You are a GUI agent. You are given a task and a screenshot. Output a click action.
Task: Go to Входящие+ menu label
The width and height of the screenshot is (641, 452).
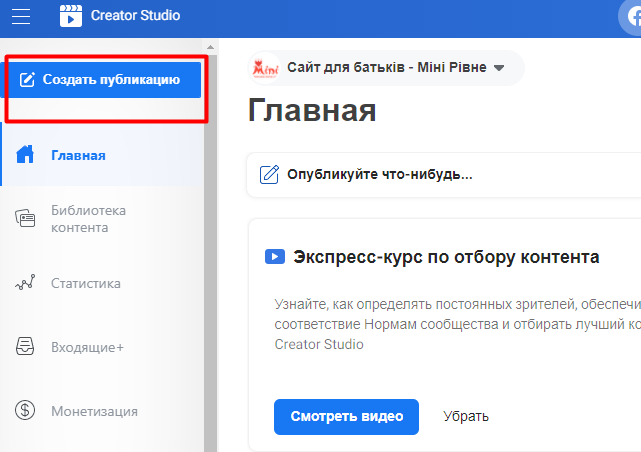[x=87, y=347]
